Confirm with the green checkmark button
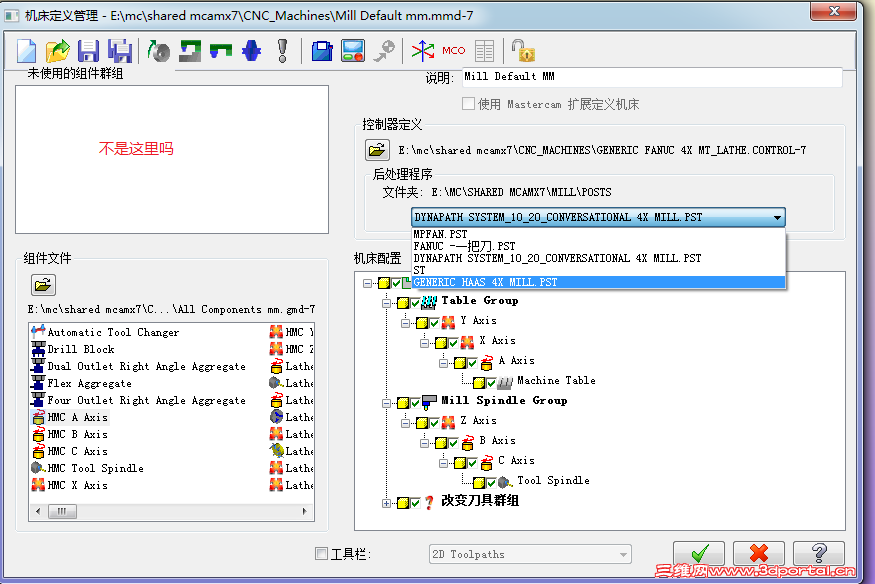This screenshot has height=584, width=875. tap(699, 553)
